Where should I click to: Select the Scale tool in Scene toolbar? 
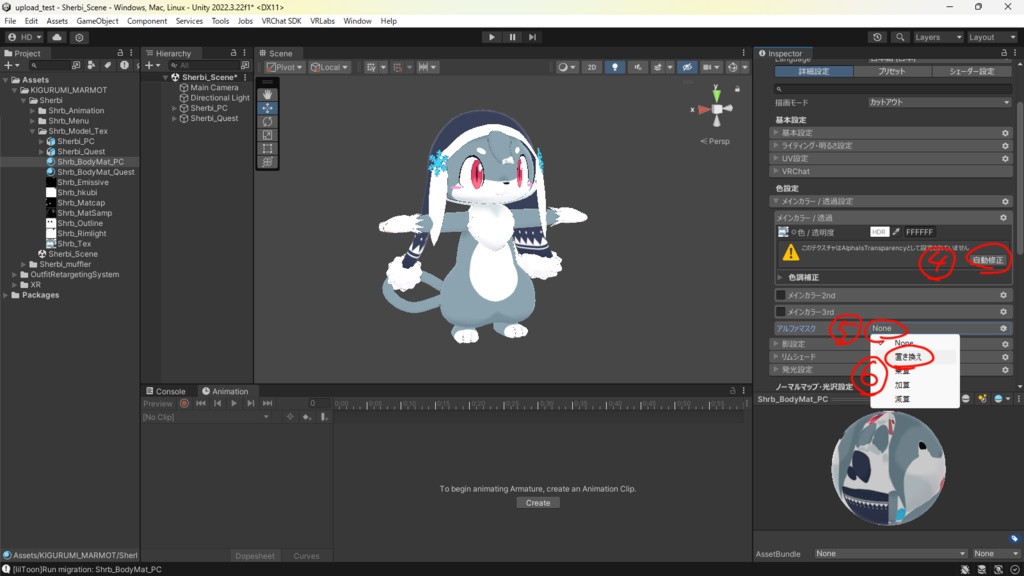pos(267,135)
